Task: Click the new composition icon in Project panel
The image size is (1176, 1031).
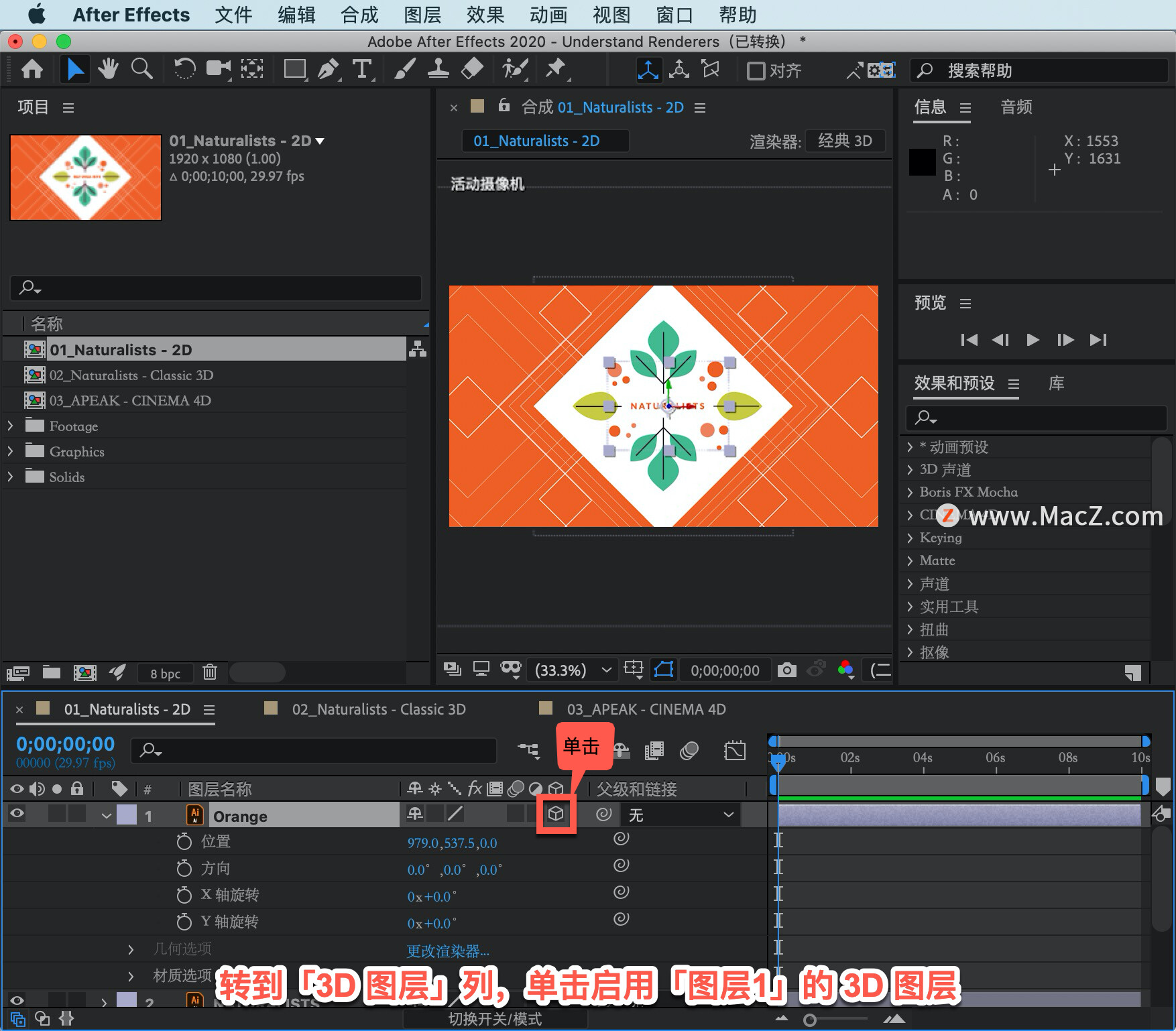Action: tap(84, 672)
